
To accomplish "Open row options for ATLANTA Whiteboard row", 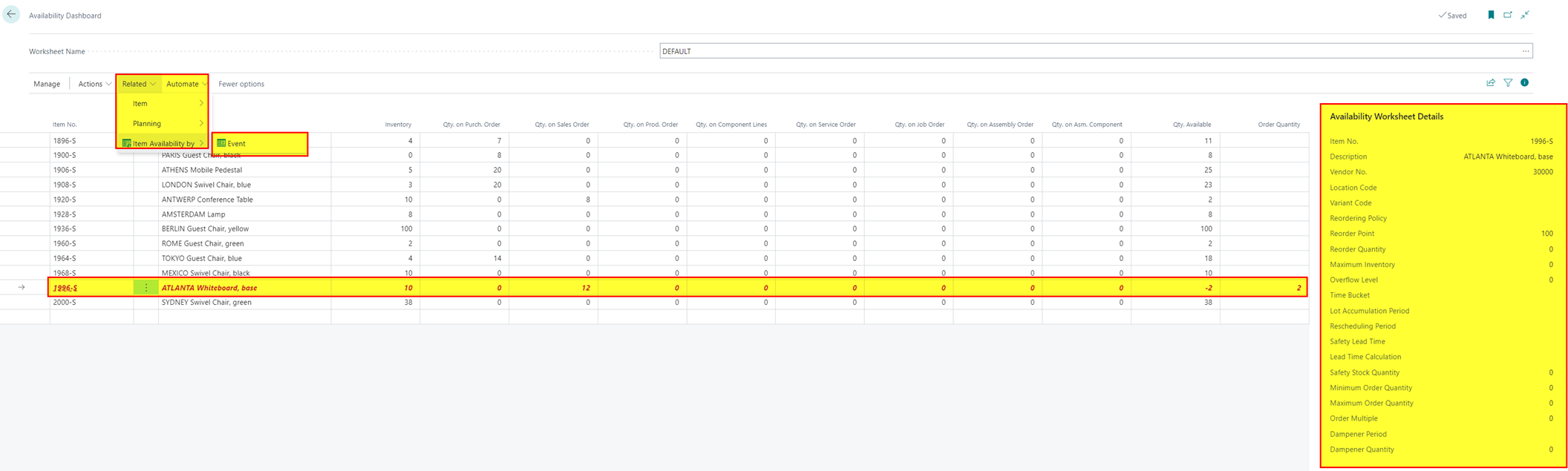I will (146, 288).
